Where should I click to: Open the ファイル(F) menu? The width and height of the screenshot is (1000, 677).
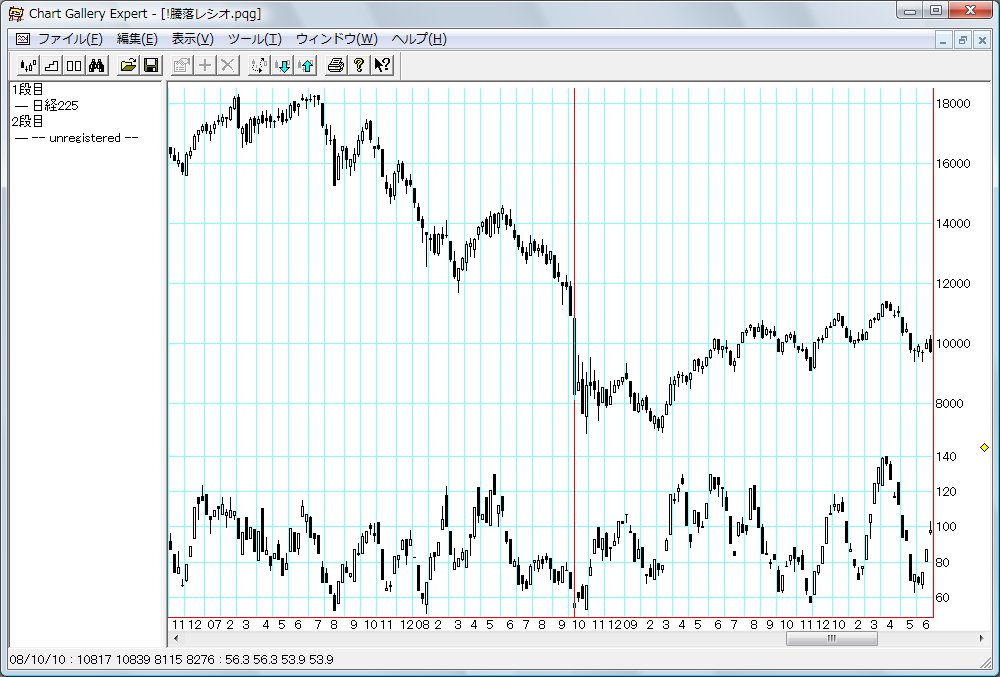click(x=70, y=39)
